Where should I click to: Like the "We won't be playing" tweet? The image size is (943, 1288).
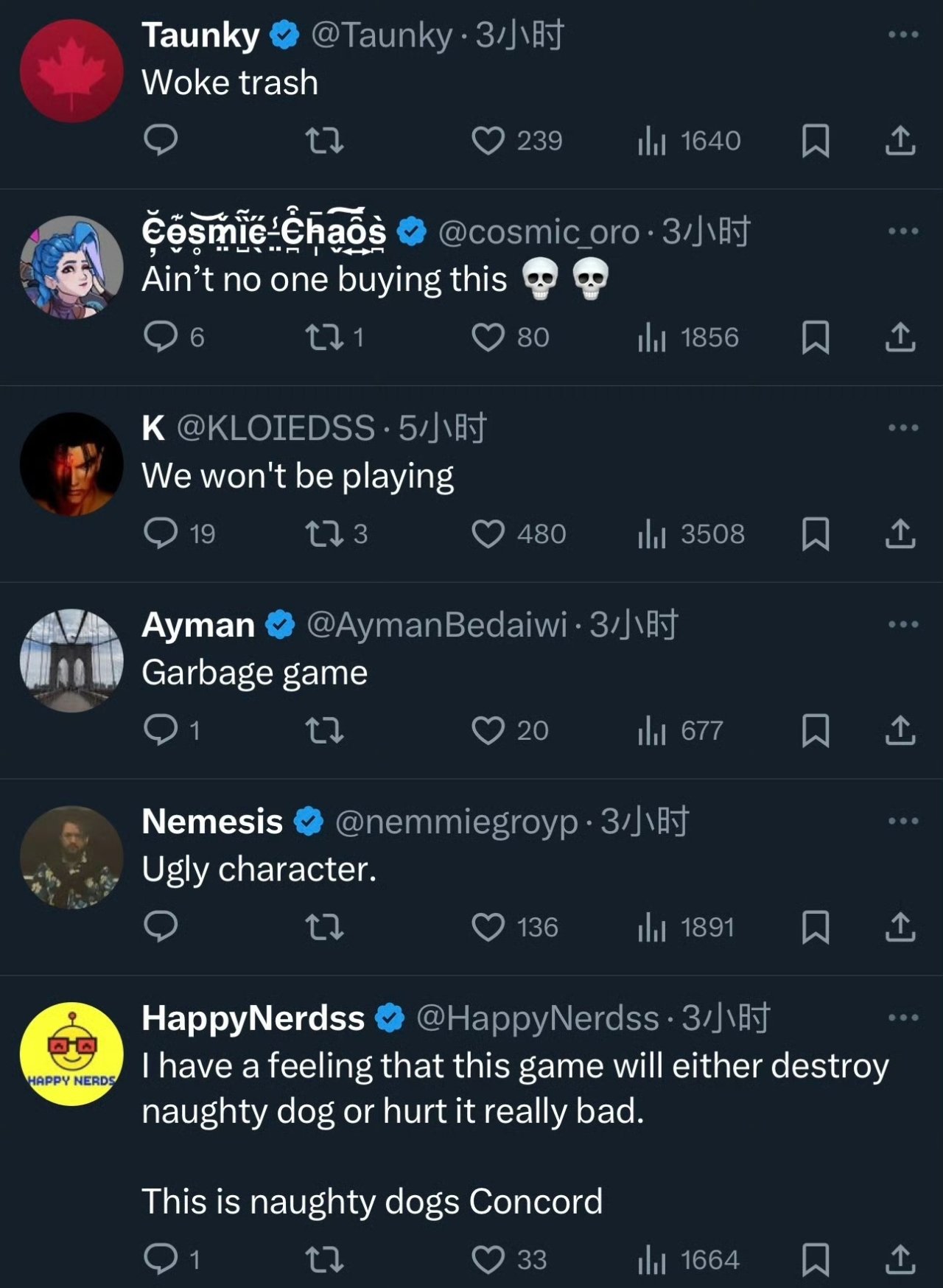click(488, 533)
